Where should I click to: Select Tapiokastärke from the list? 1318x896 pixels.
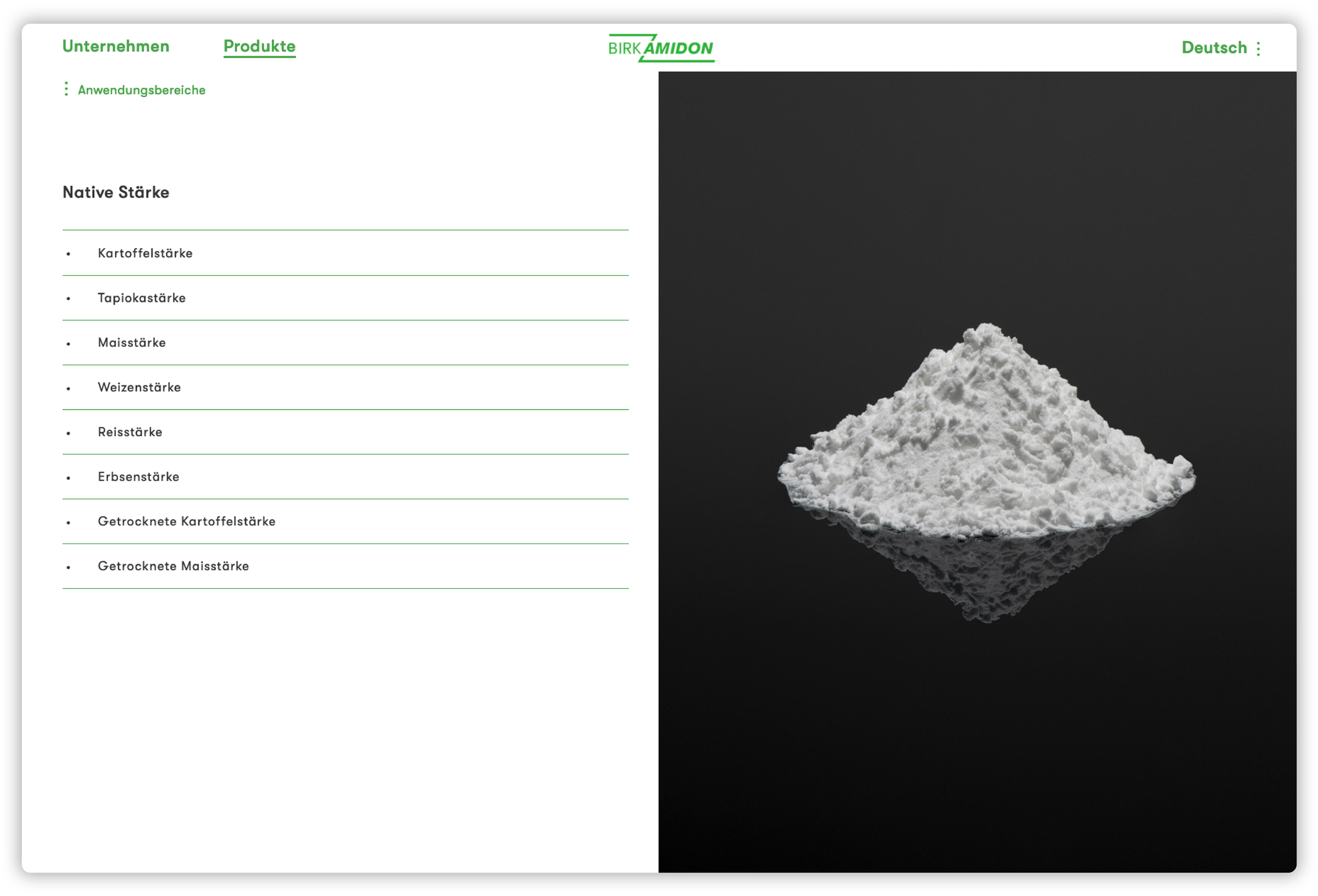point(142,298)
